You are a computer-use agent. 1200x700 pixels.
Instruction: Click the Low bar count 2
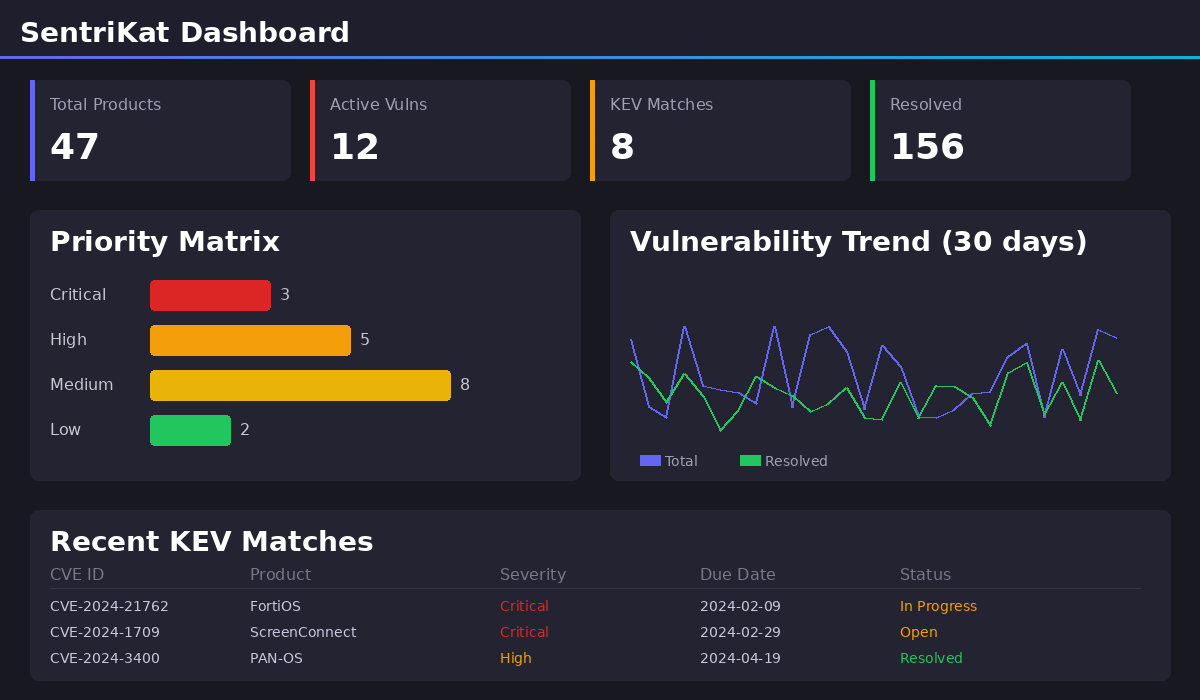[245, 430]
